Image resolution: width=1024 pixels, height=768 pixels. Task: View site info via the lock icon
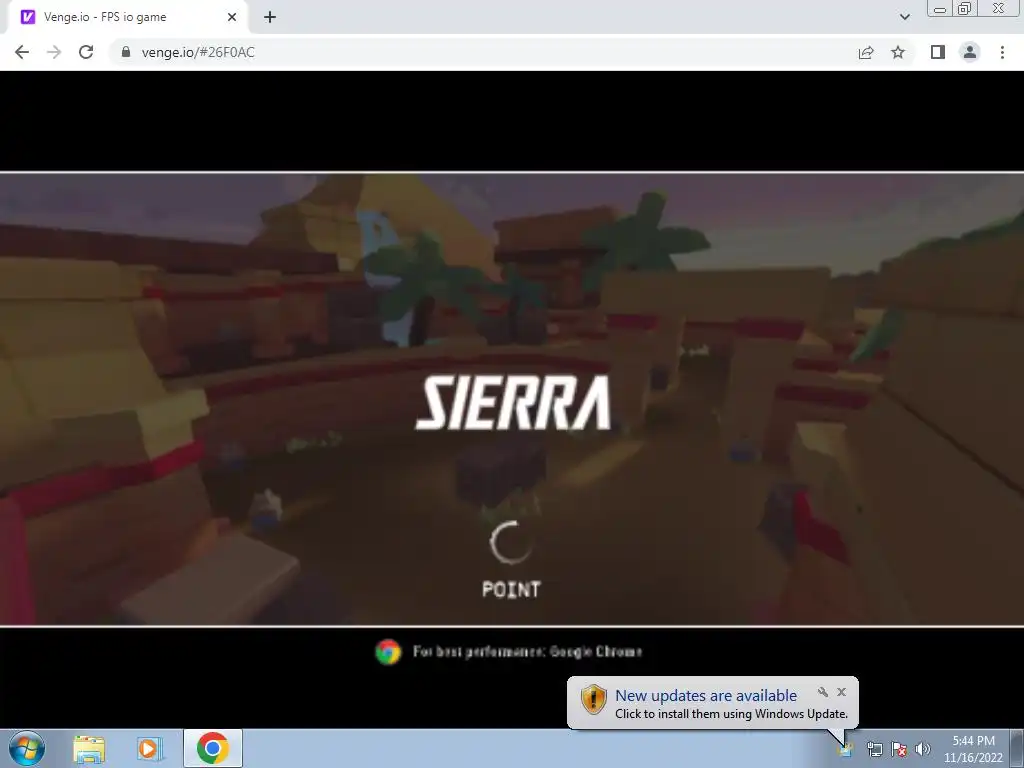[x=126, y=52]
